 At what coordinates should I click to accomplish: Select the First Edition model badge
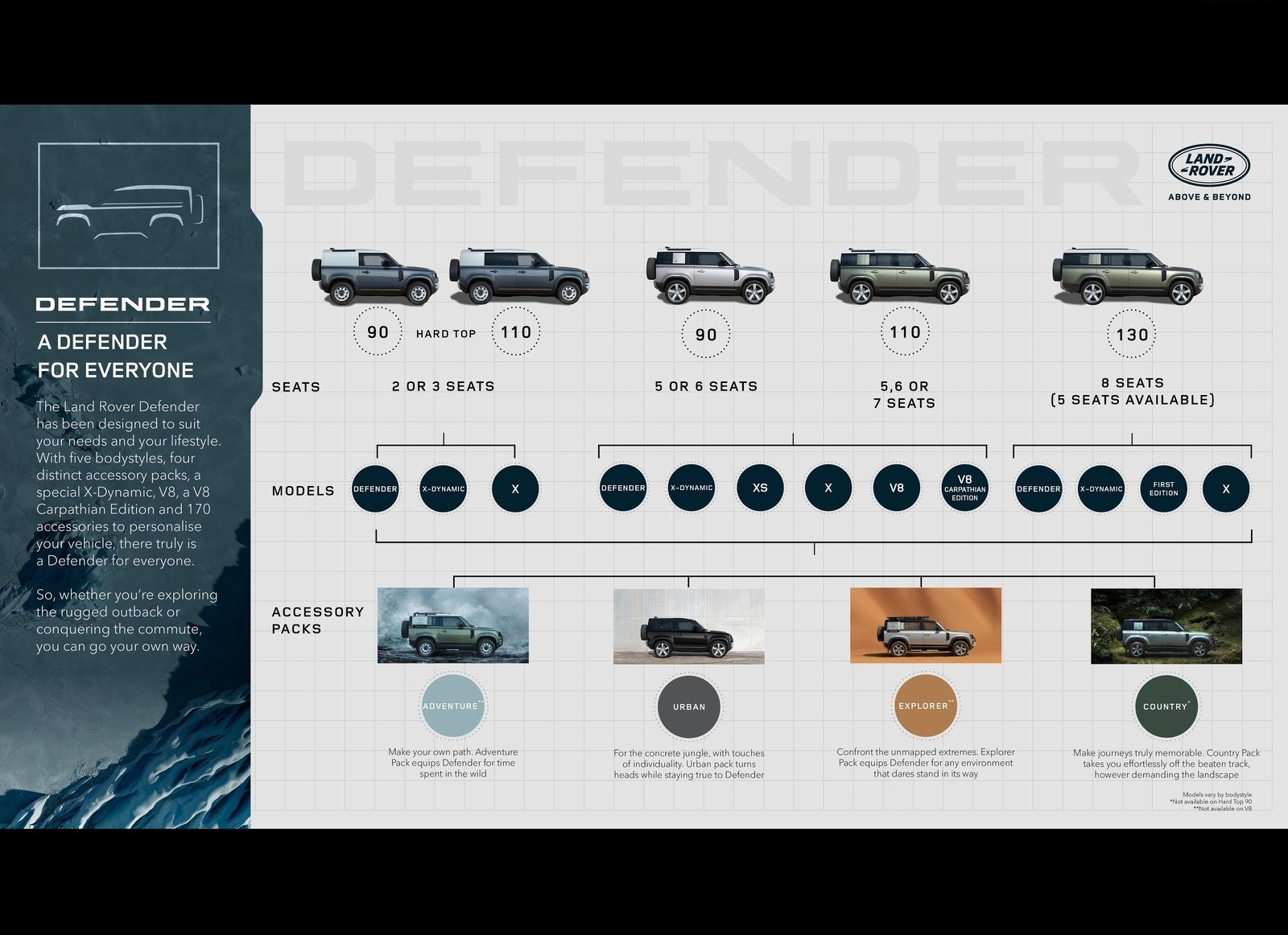1164,488
